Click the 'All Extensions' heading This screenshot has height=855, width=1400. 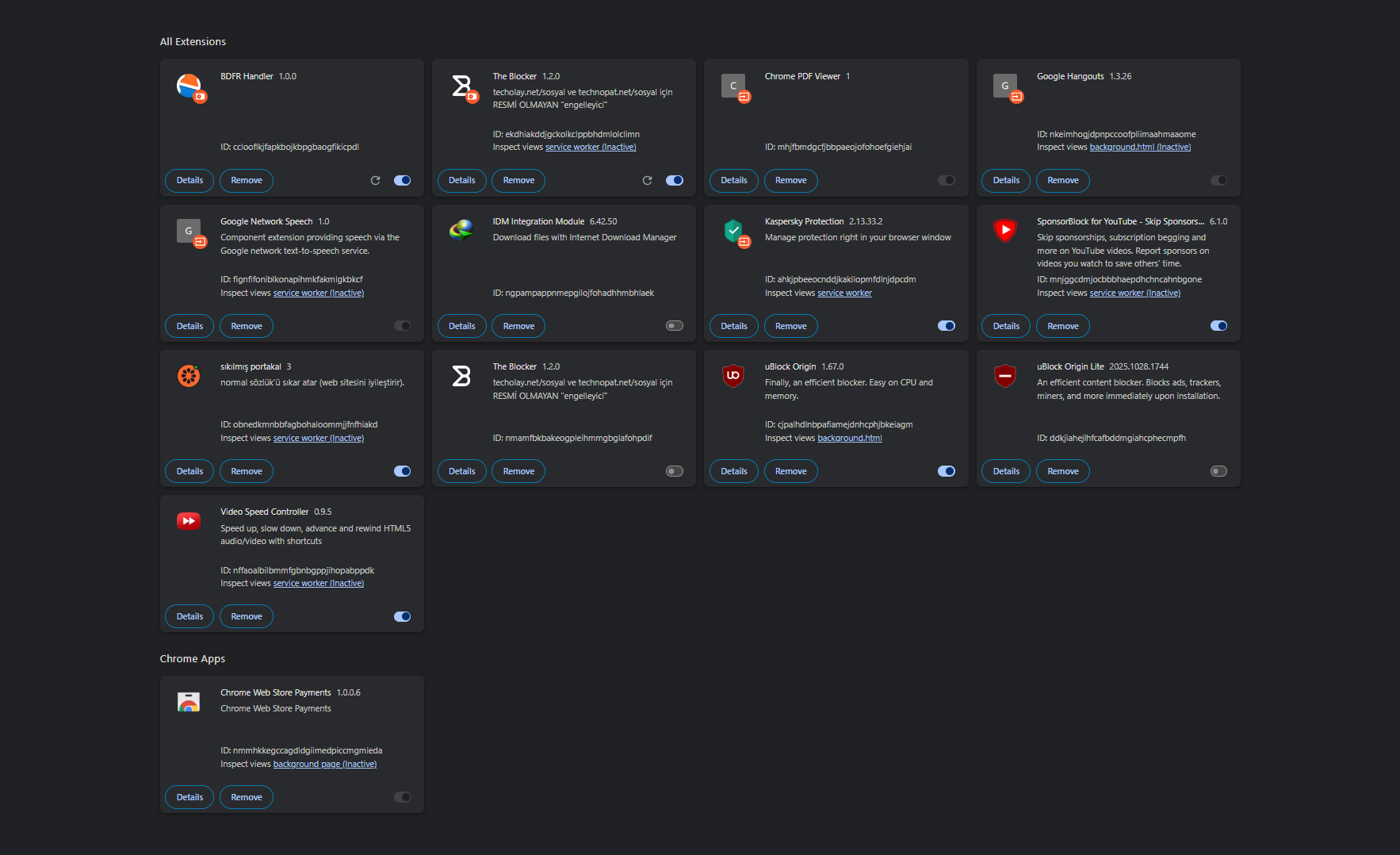pos(193,42)
